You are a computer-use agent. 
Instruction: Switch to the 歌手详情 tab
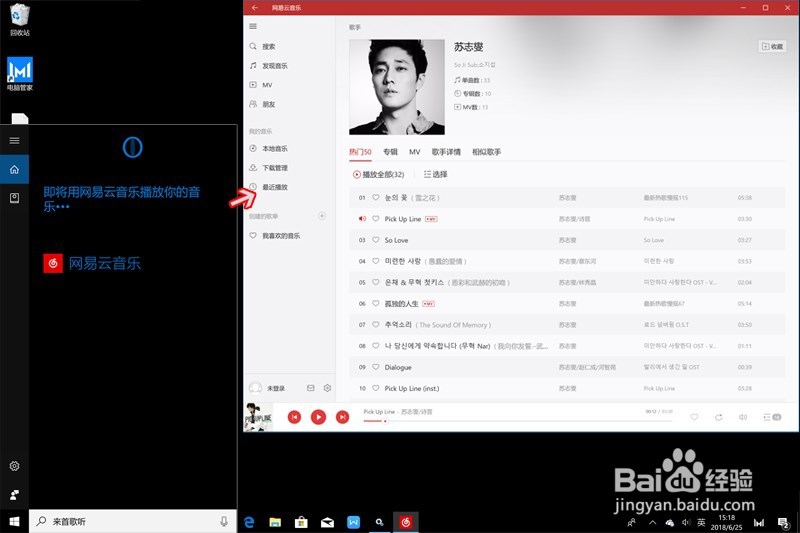click(446, 152)
